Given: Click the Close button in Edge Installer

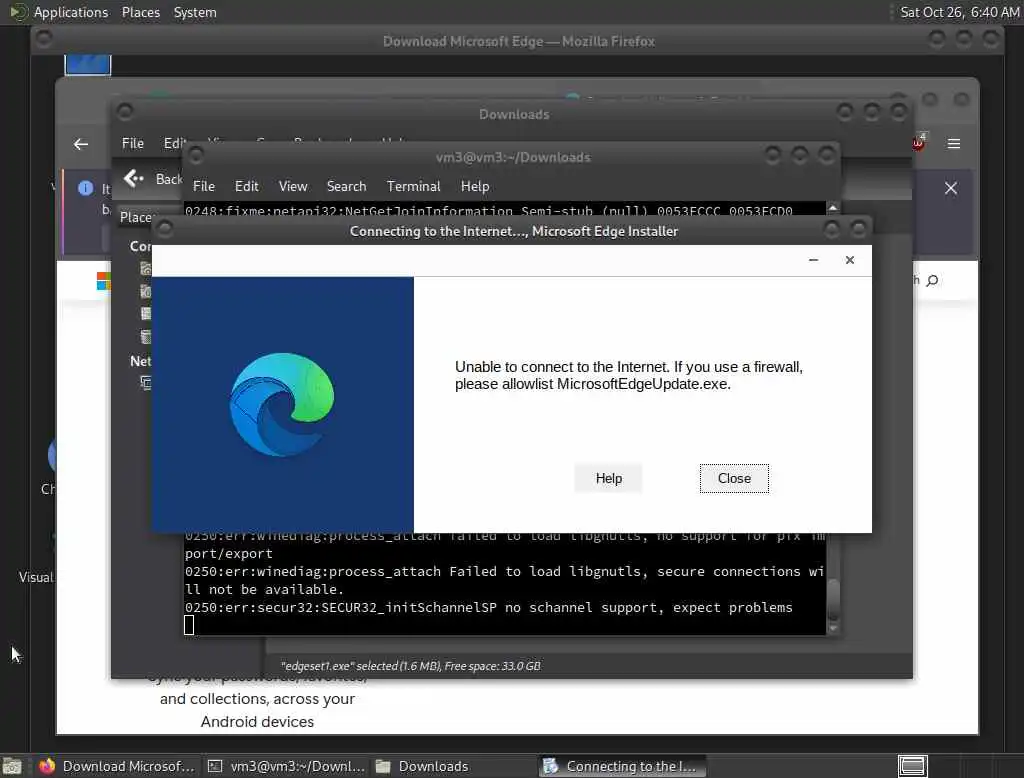Looking at the screenshot, I should coord(733,478).
